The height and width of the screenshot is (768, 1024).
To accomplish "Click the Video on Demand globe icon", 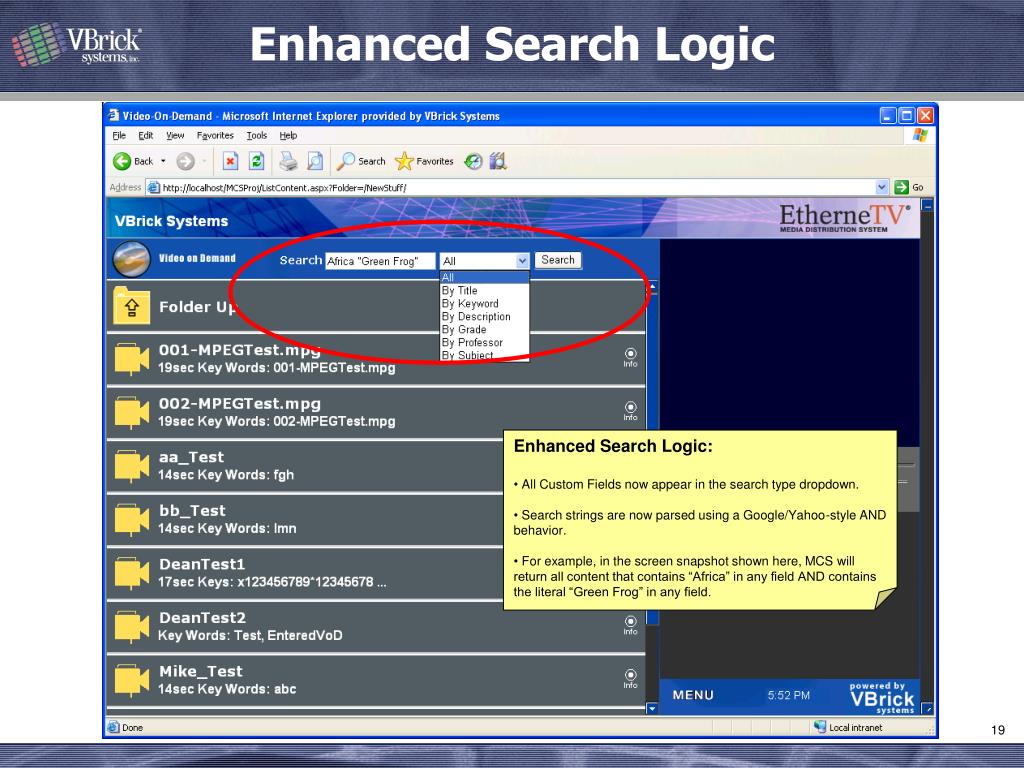I will pos(131,259).
